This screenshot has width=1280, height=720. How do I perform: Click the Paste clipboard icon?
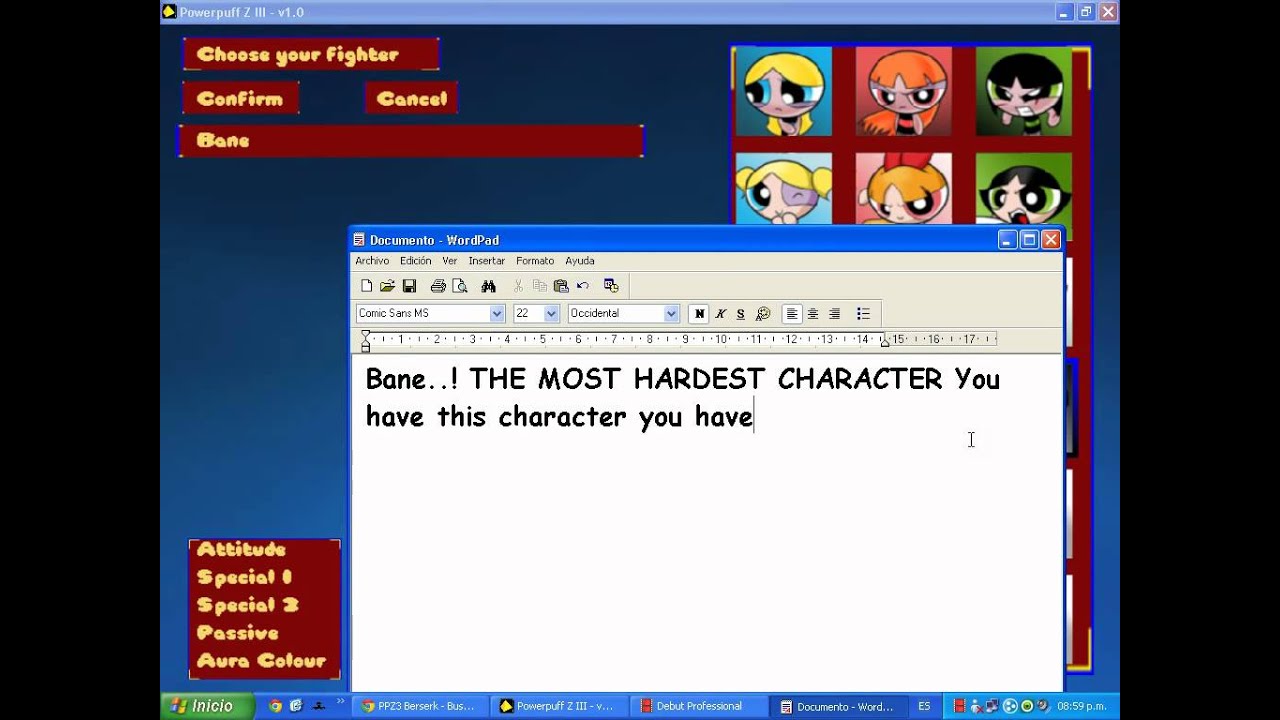click(561, 286)
